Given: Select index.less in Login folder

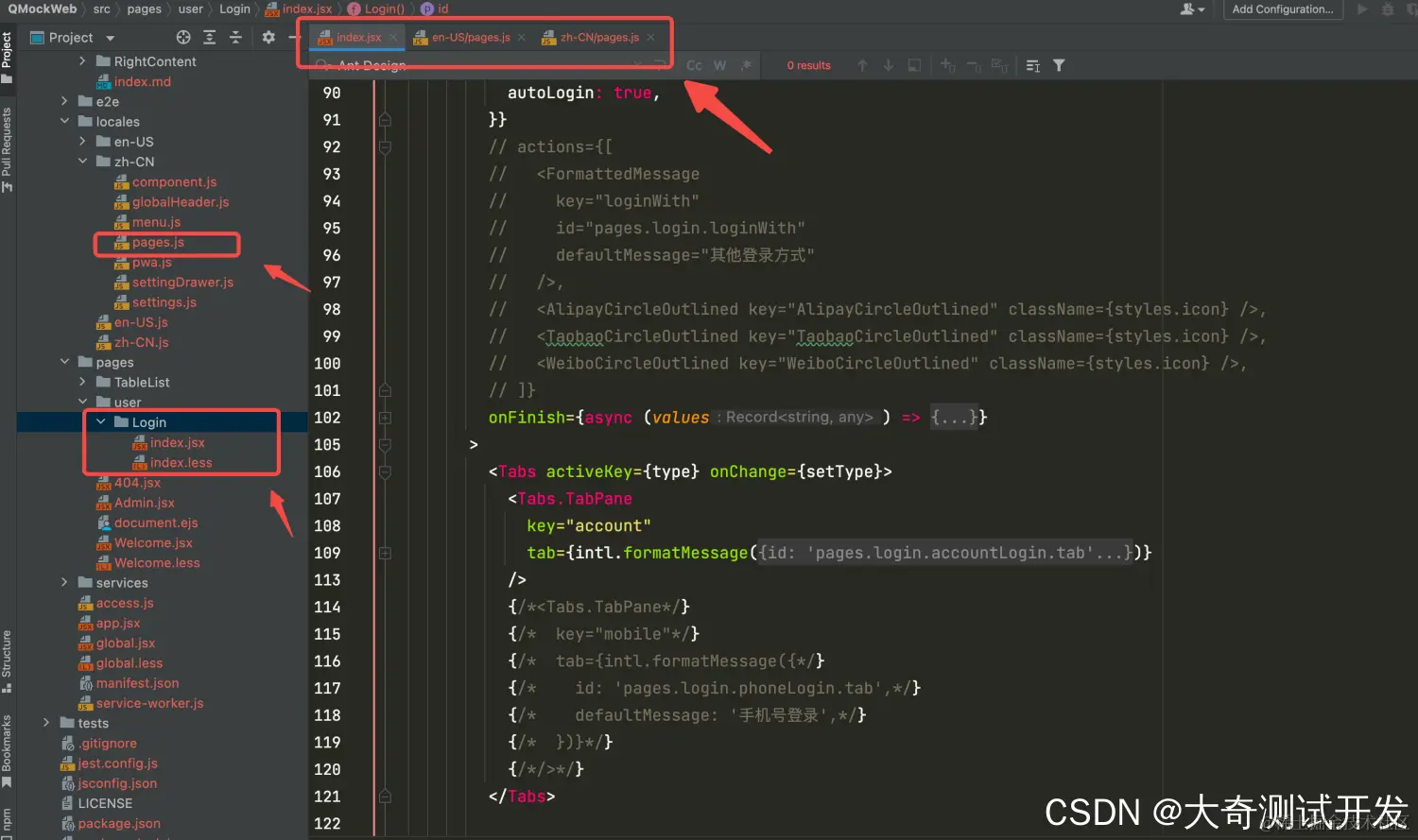Looking at the screenshot, I should tap(181, 462).
